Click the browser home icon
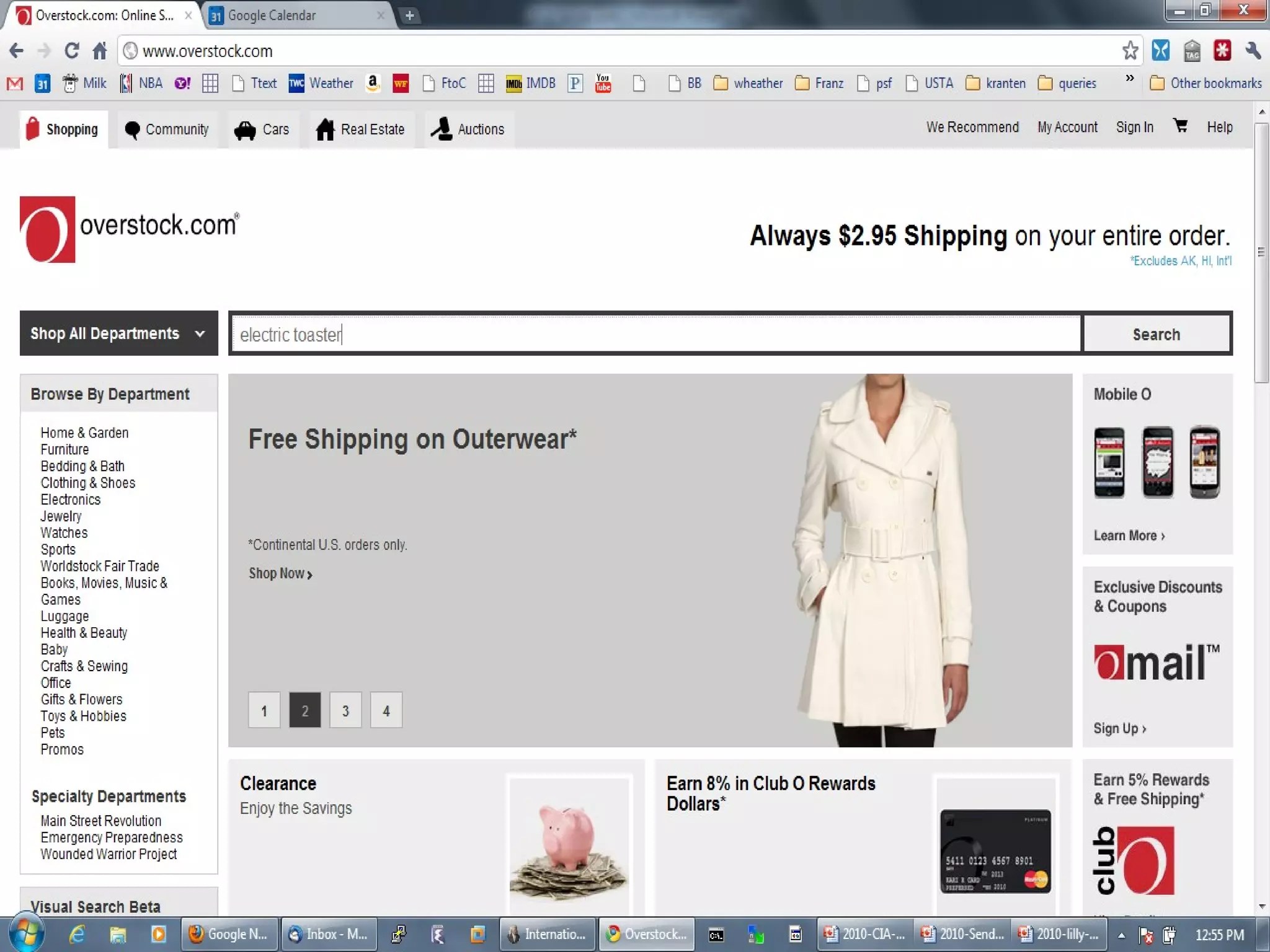 [100, 51]
